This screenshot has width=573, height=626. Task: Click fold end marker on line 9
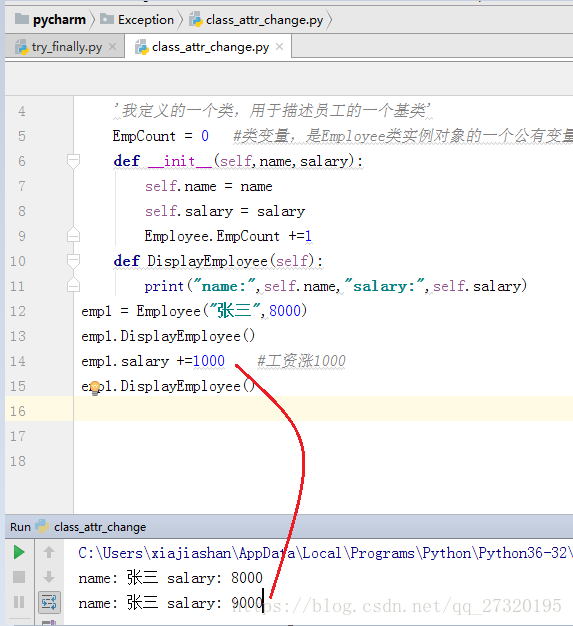[x=73, y=235]
